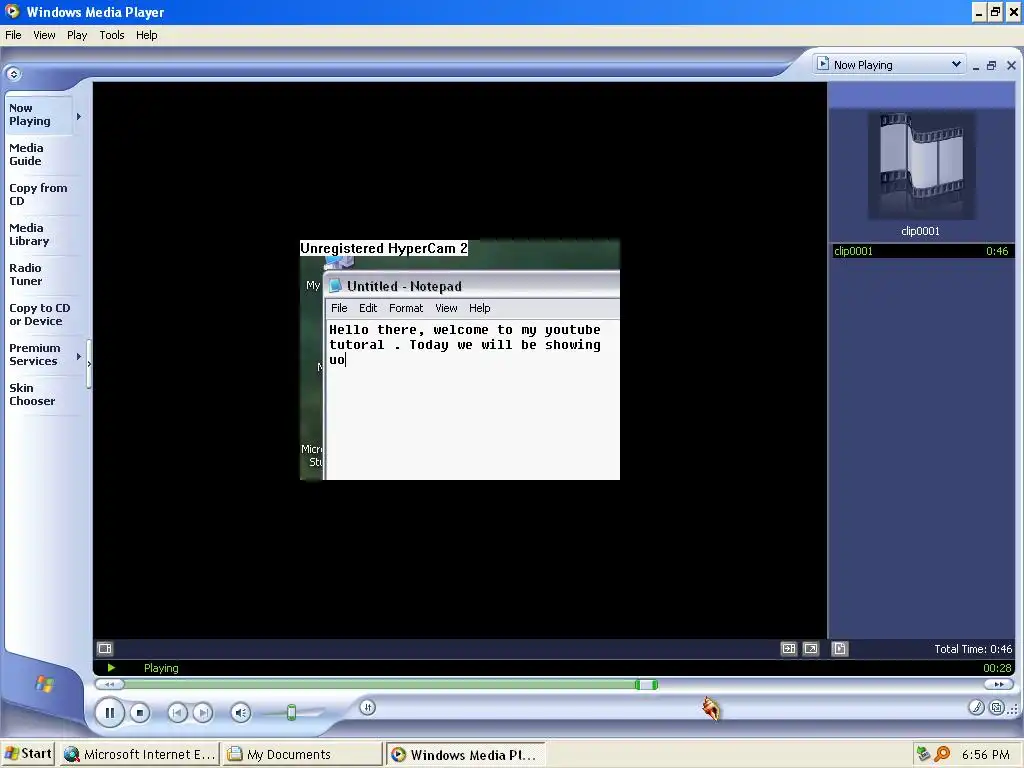
Task: Click the Playing status text
Action: pos(161,667)
